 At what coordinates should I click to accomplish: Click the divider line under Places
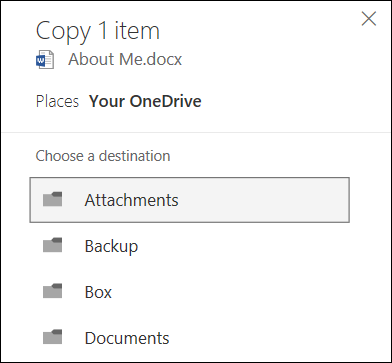pyautogui.click(x=196, y=132)
